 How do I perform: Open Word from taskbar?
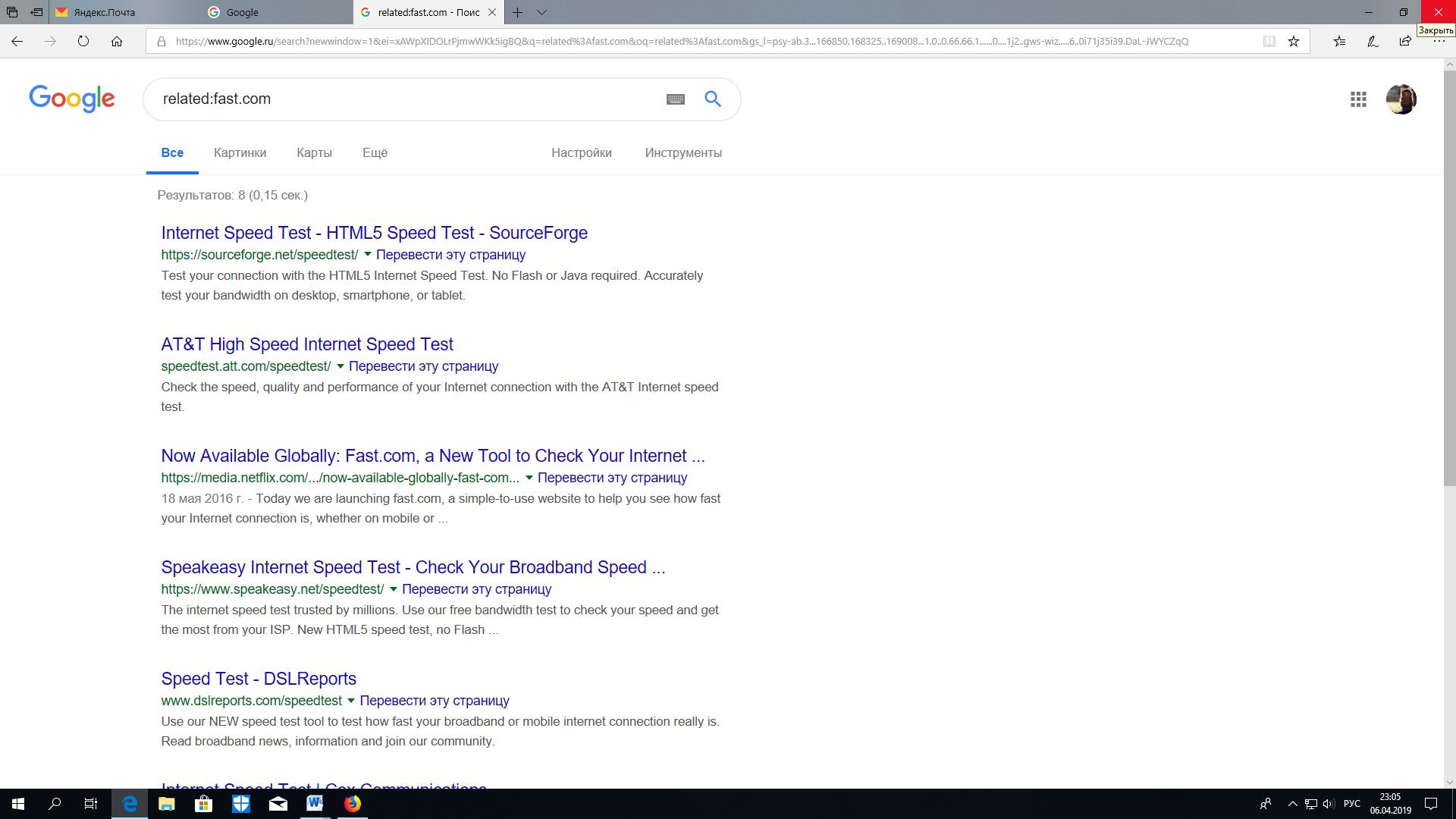tap(315, 804)
